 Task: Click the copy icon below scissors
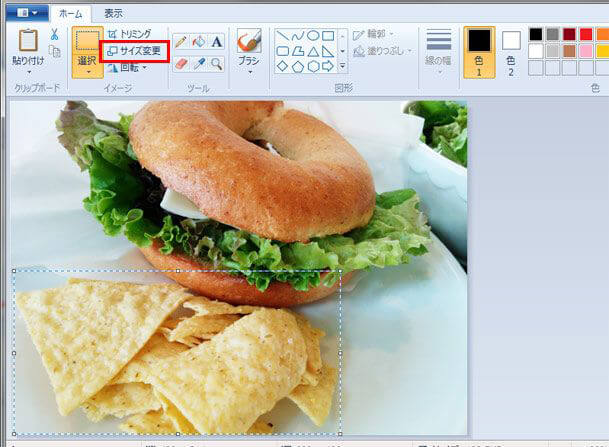click(55, 51)
